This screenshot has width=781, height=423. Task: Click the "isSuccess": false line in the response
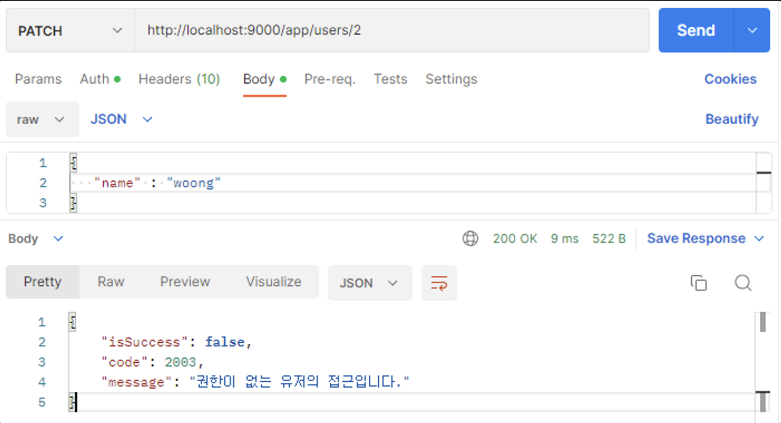pyautogui.click(x=177, y=342)
